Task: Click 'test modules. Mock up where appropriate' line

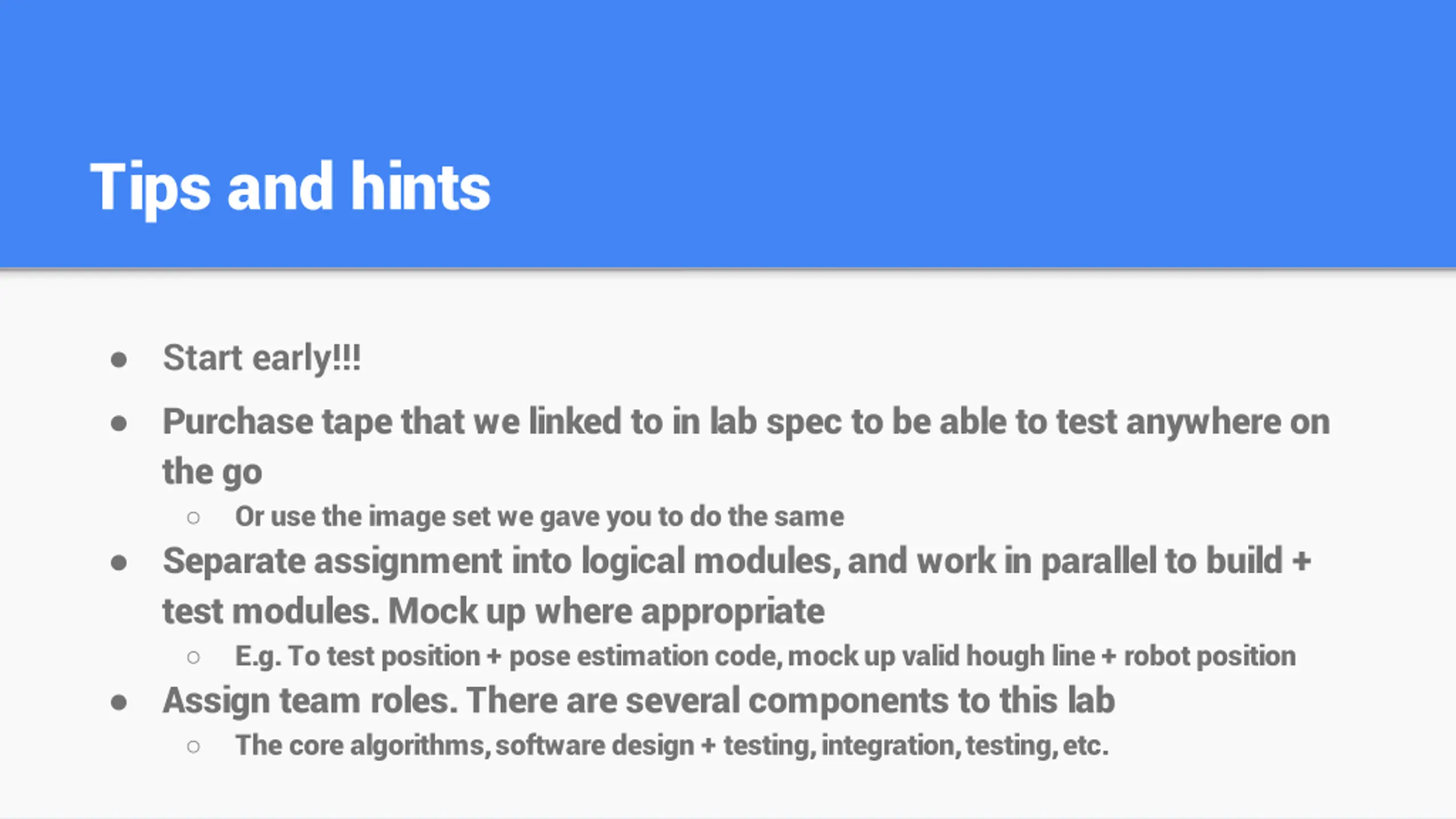Action: pyautogui.click(x=494, y=612)
